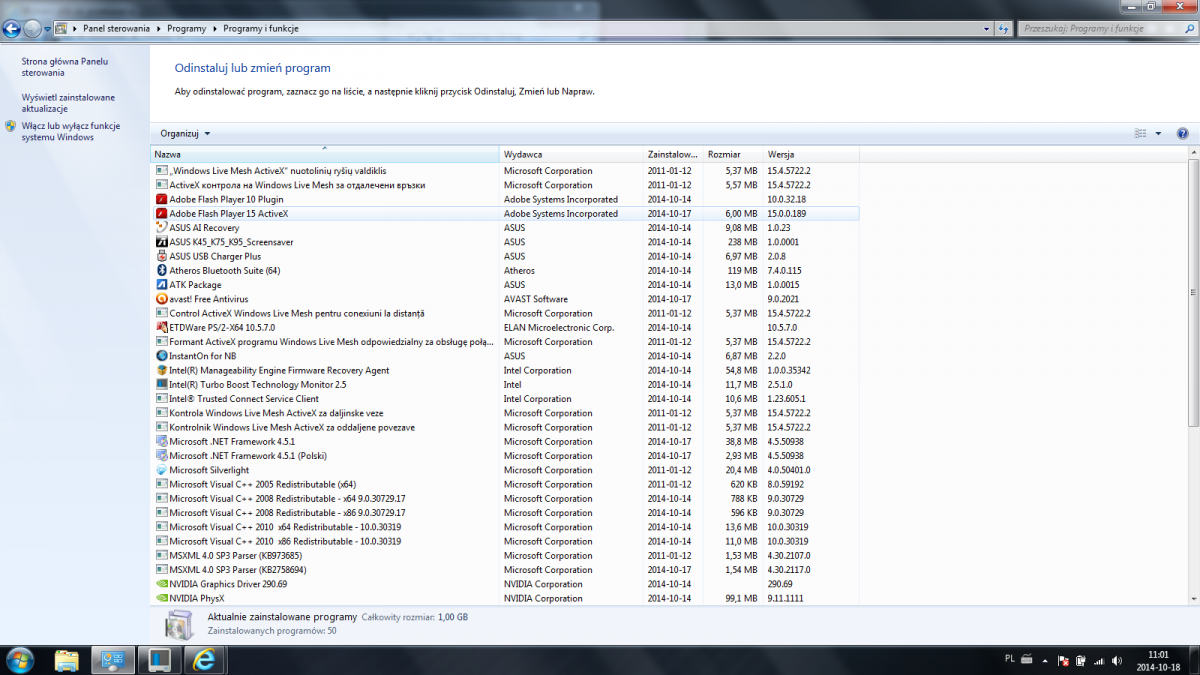Screen dimensions: 1200x675
Task: Select Kontrola Windows Live Mesh ActiveX za daljinske veze
Action: [x=505, y=413]
